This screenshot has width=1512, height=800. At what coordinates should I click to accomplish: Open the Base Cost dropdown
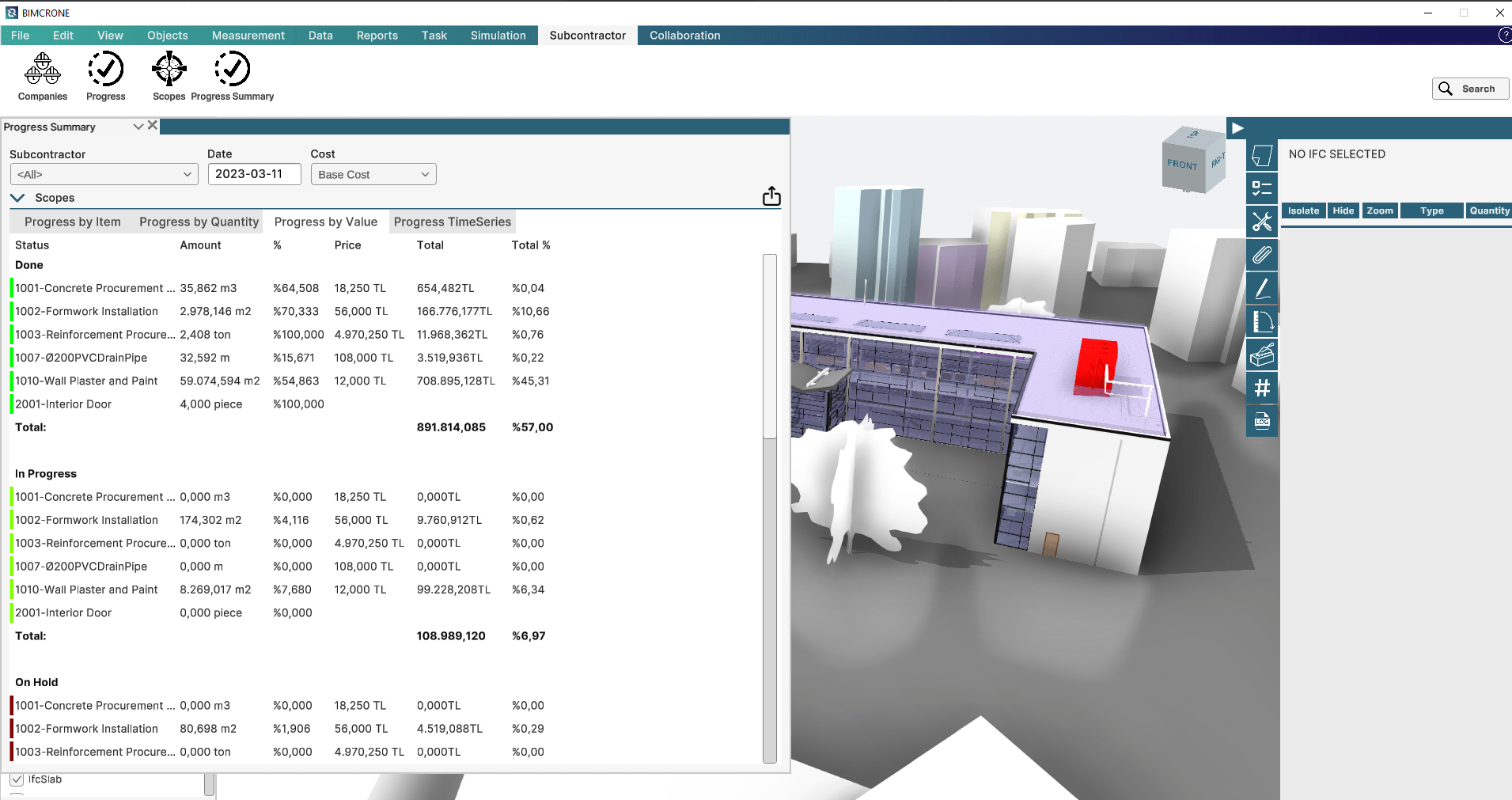[x=373, y=174]
